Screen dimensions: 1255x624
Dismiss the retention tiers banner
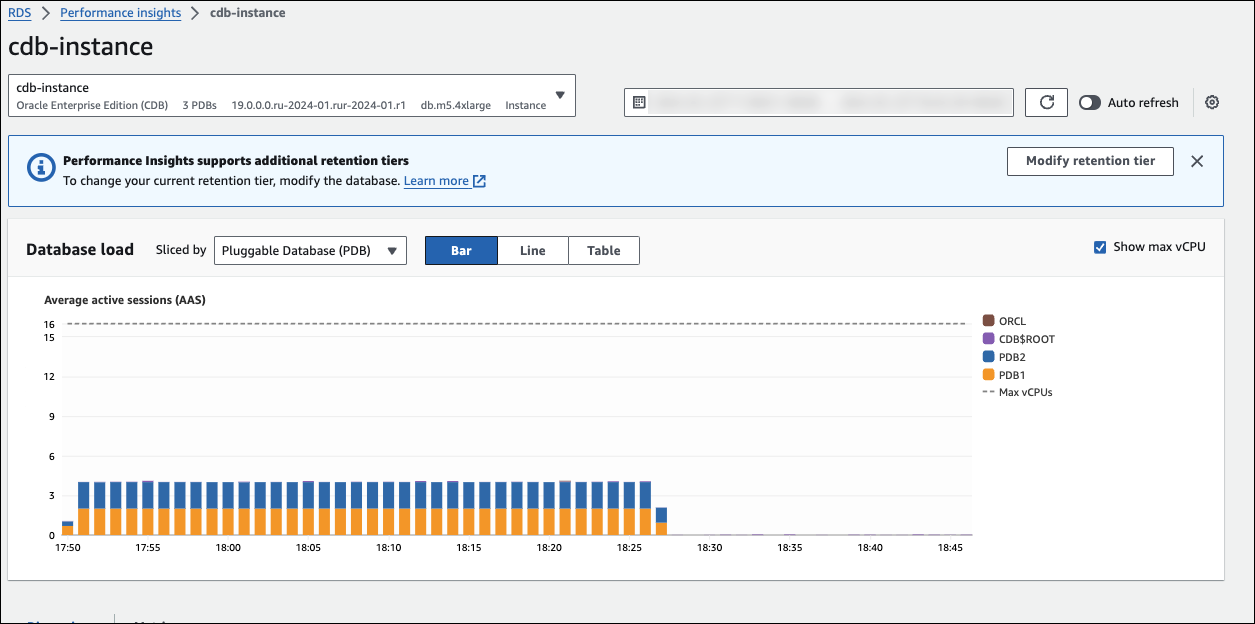click(1196, 161)
